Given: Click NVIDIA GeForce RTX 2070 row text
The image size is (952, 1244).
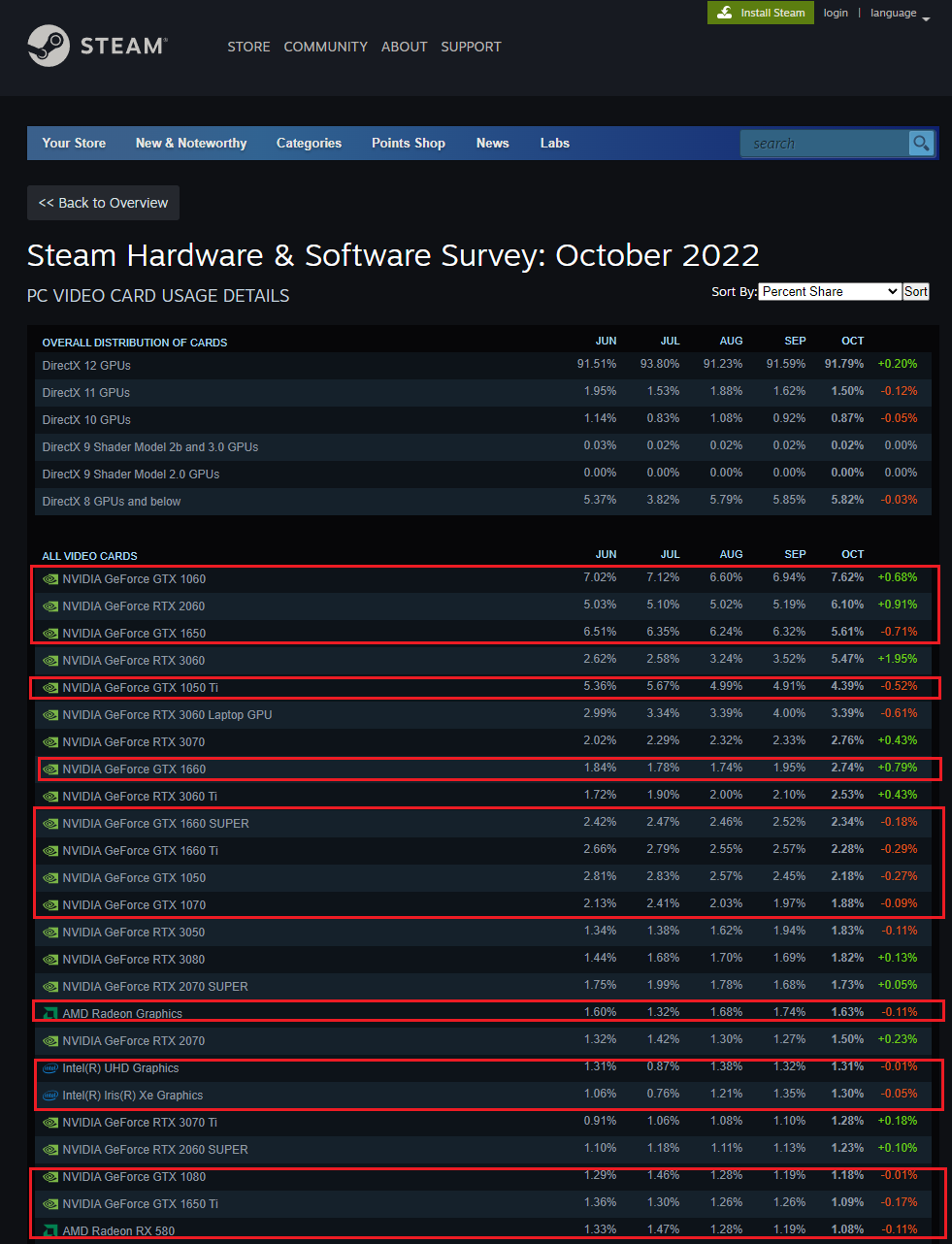Looking at the screenshot, I should [134, 1041].
